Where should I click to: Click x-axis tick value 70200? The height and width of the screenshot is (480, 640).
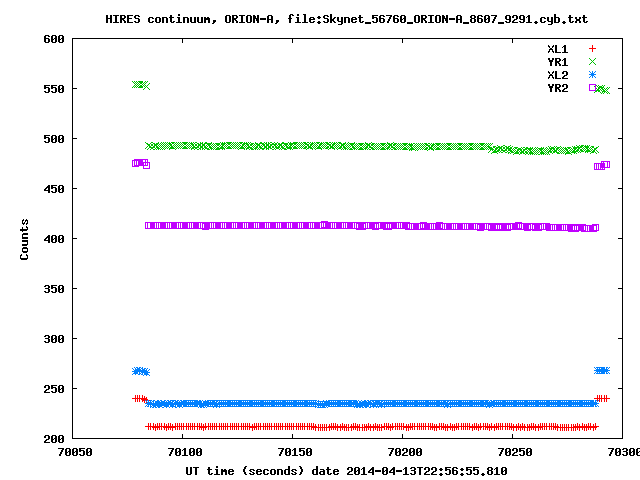(x=404, y=452)
